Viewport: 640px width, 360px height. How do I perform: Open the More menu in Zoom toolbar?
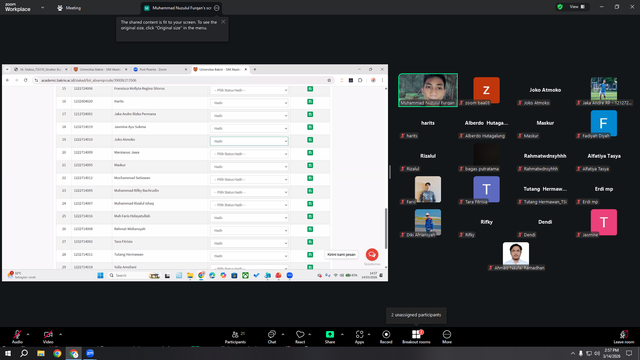tap(447, 337)
